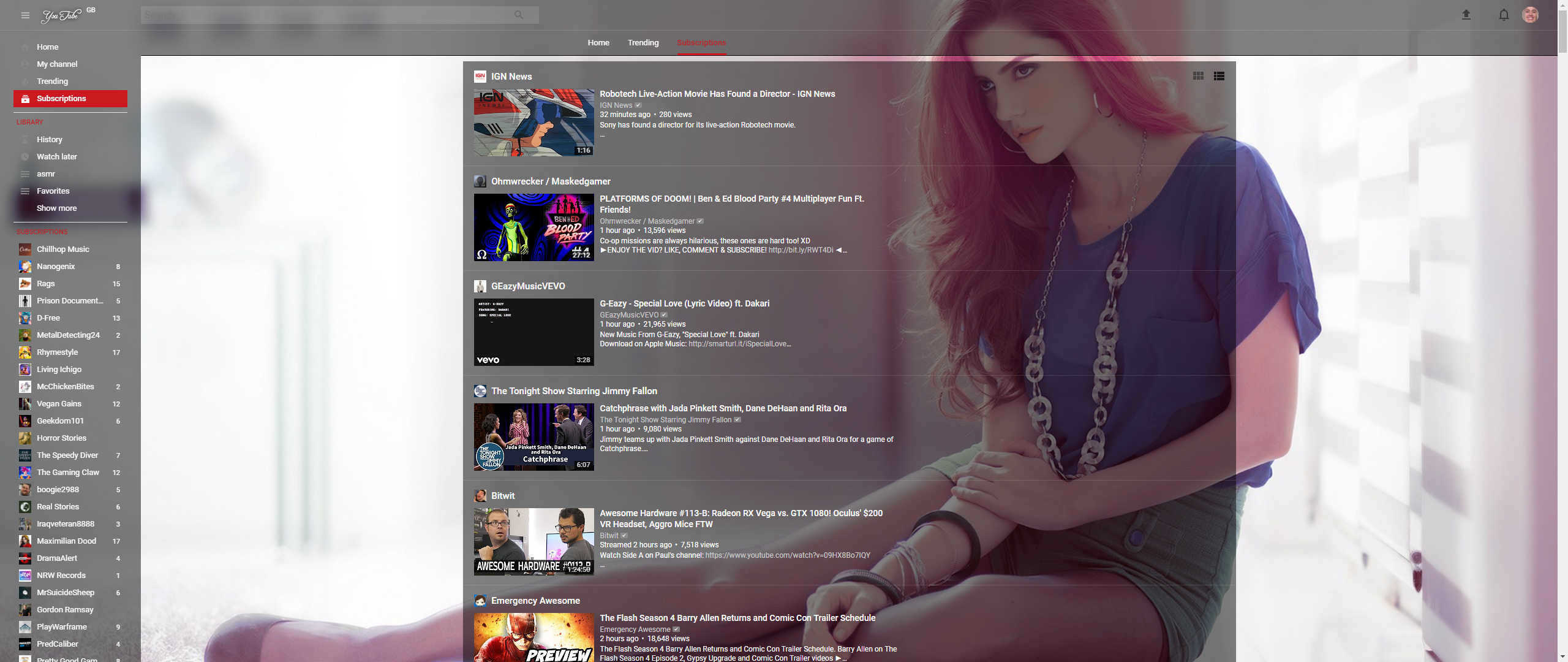Expand the IGN News video description

pyautogui.click(x=603, y=134)
